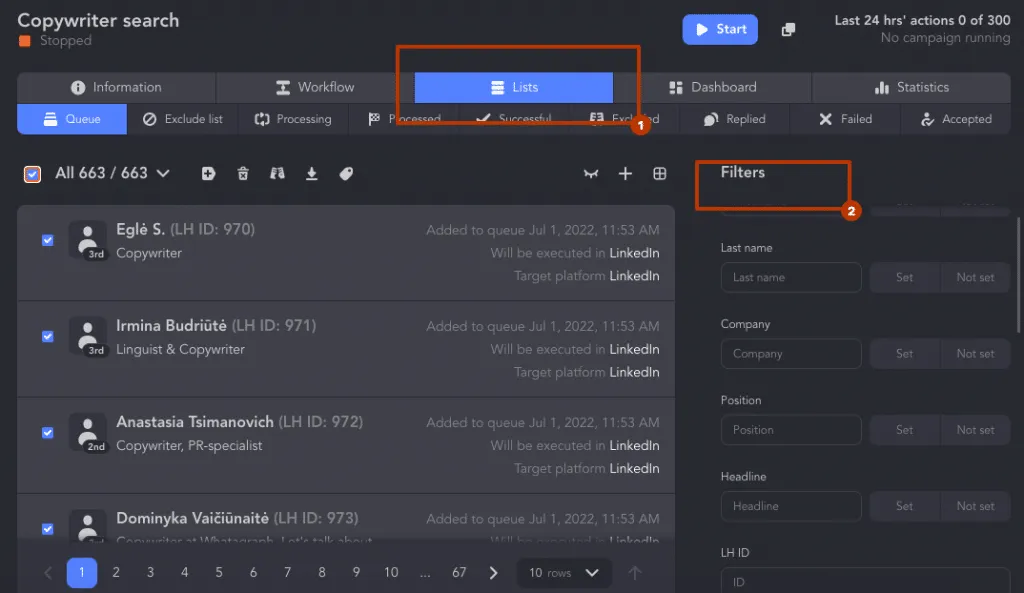
Task: Click the table columns grid icon
Action: [x=660, y=173]
